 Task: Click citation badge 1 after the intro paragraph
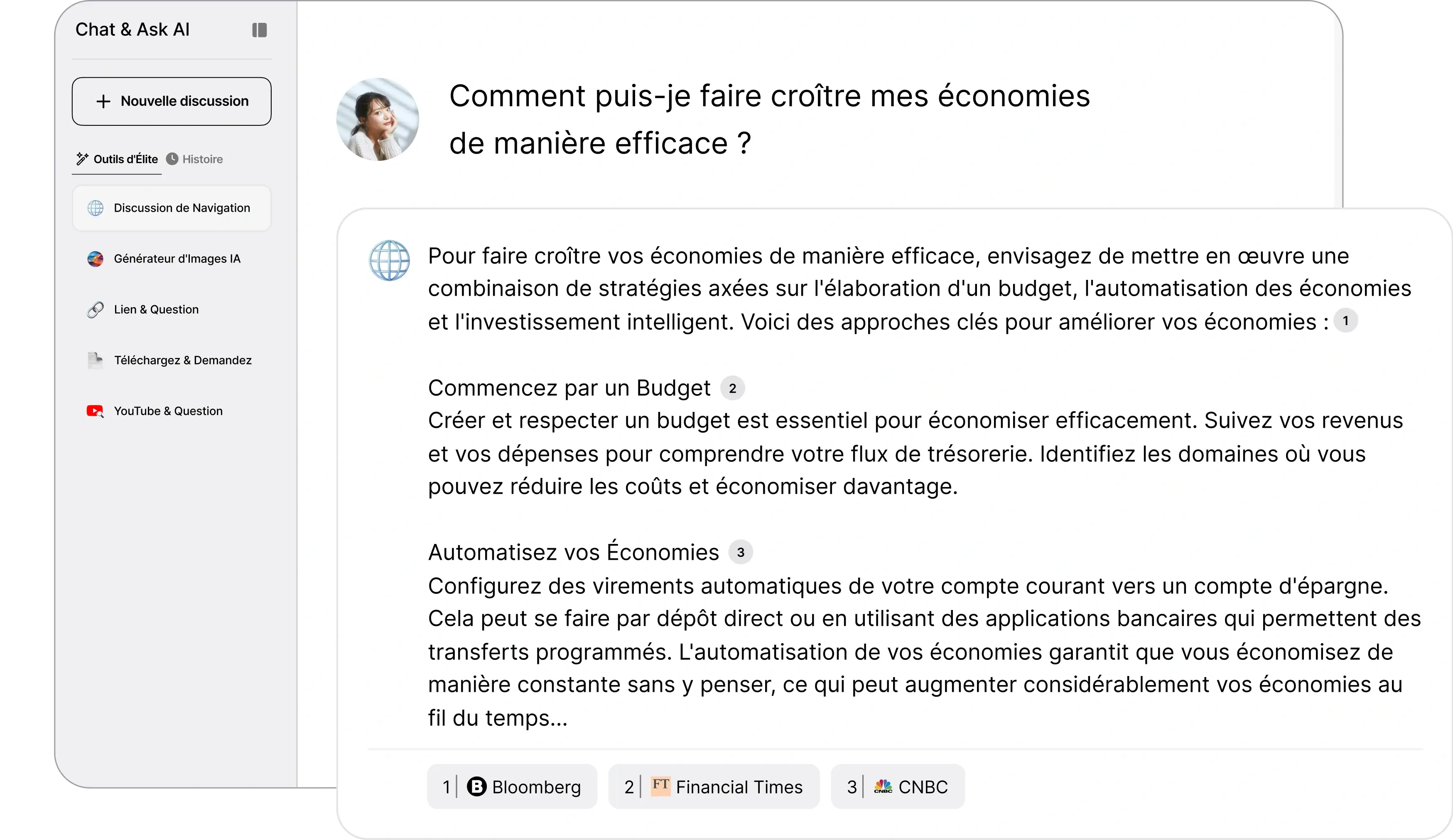pyautogui.click(x=1346, y=321)
